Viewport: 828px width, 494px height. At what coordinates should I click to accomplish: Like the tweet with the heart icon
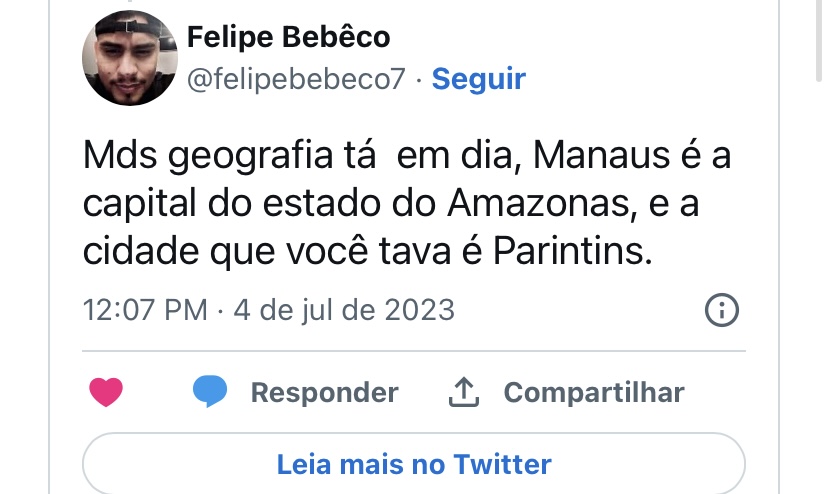click(x=106, y=392)
